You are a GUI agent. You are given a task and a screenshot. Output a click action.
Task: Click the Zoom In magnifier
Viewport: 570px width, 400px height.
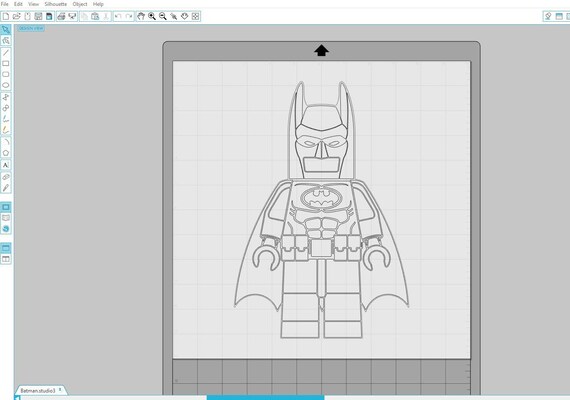152,16
